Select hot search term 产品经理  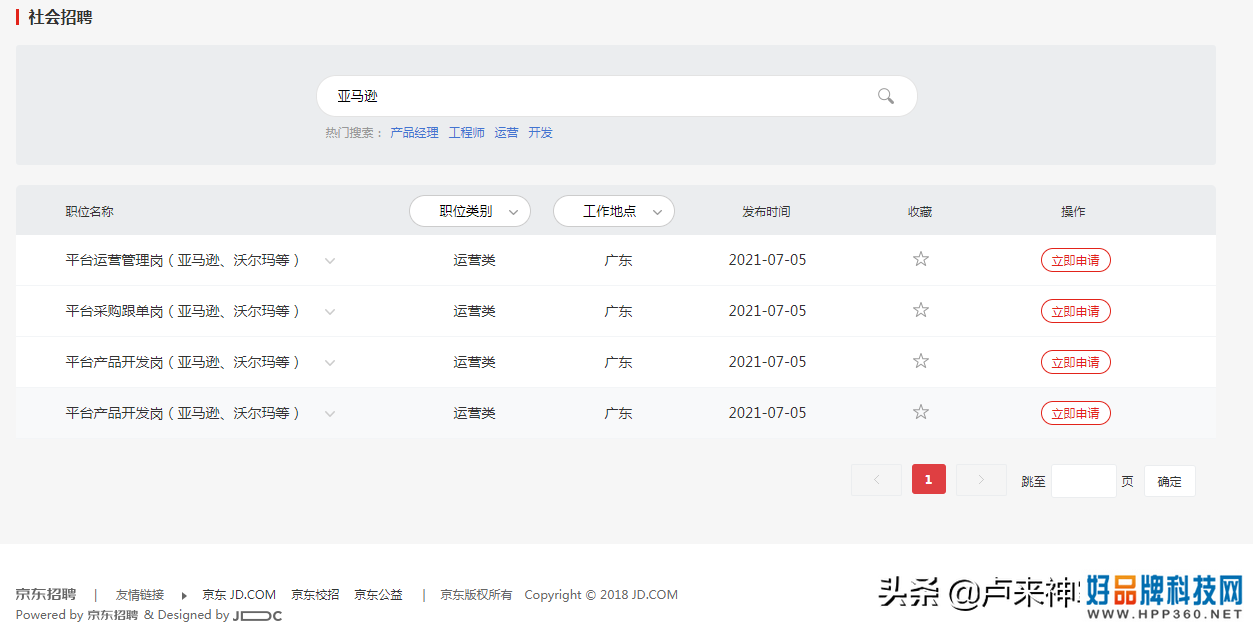pyautogui.click(x=414, y=133)
